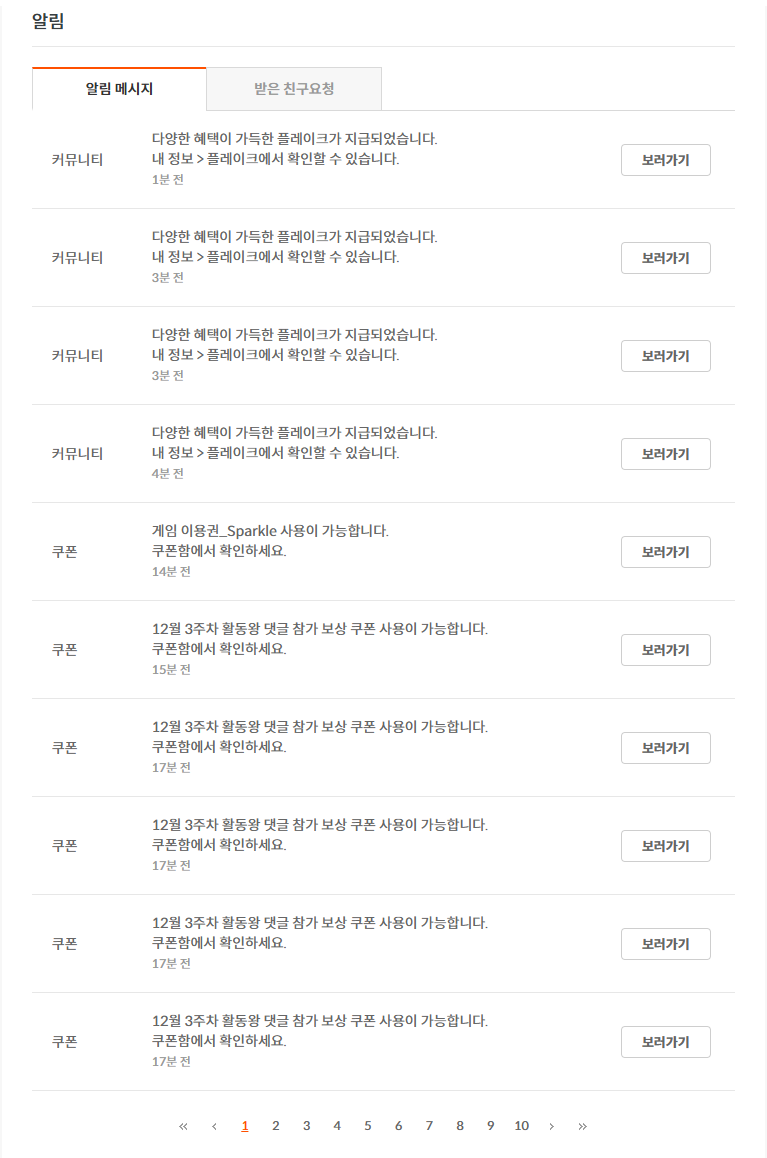Image resolution: width=767 pixels, height=1158 pixels.
Task: Click 보러가기 for Sparkle game coupon
Action: (x=665, y=552)
